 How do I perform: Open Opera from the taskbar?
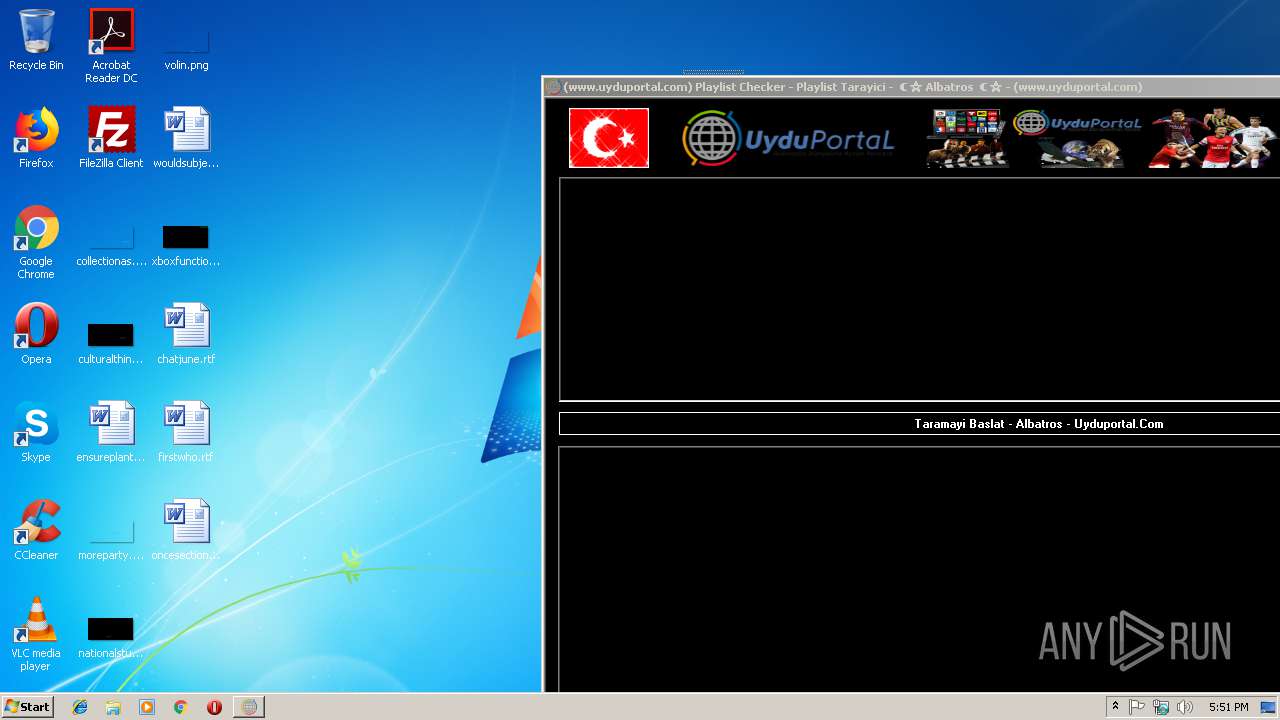tap(214, 707)
